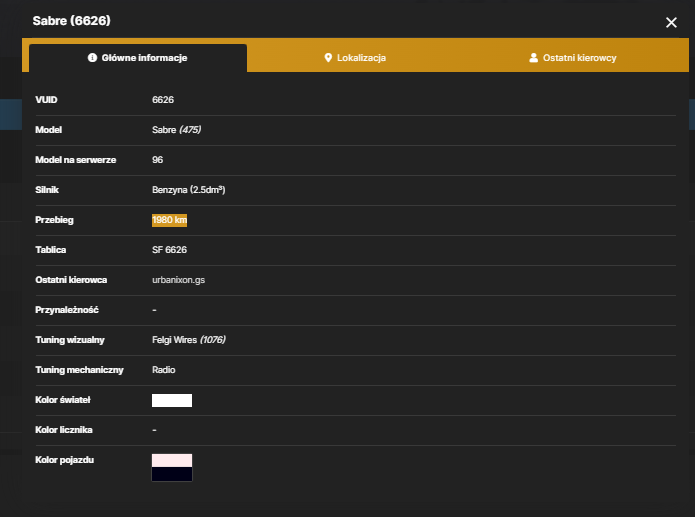Open the urbanixon.gs driver link

coord(178,280)
